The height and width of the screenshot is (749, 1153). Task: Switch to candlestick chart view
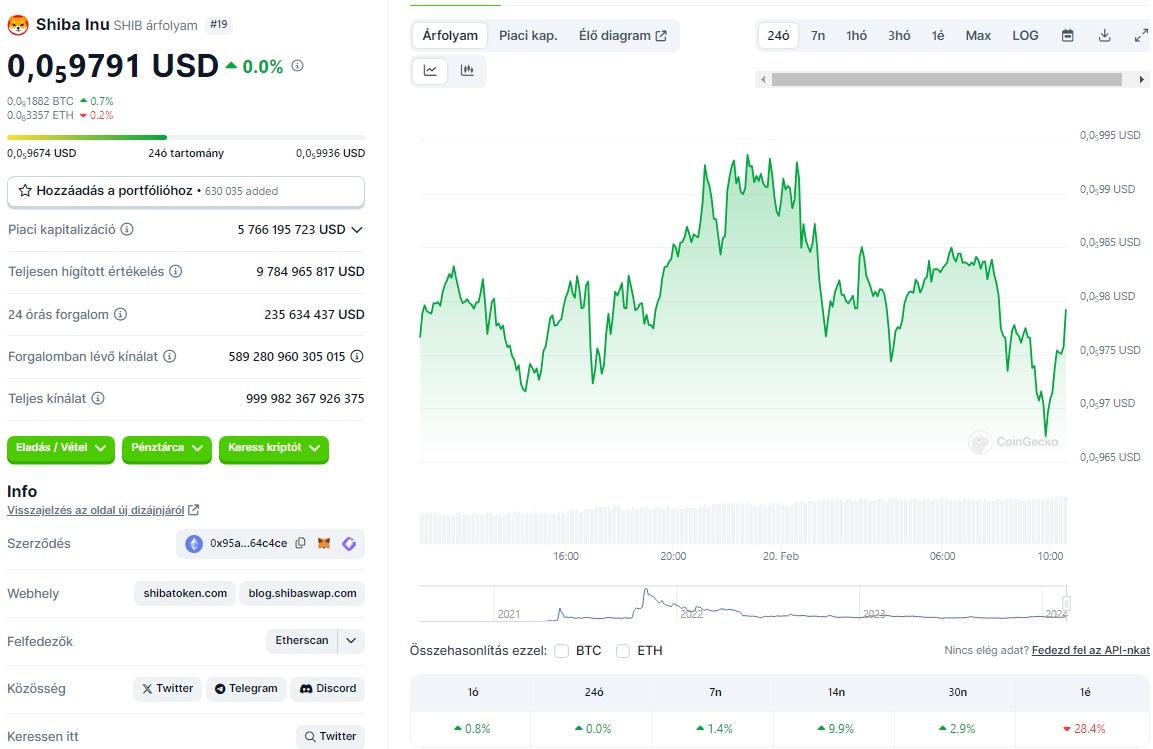coord(467,71)
